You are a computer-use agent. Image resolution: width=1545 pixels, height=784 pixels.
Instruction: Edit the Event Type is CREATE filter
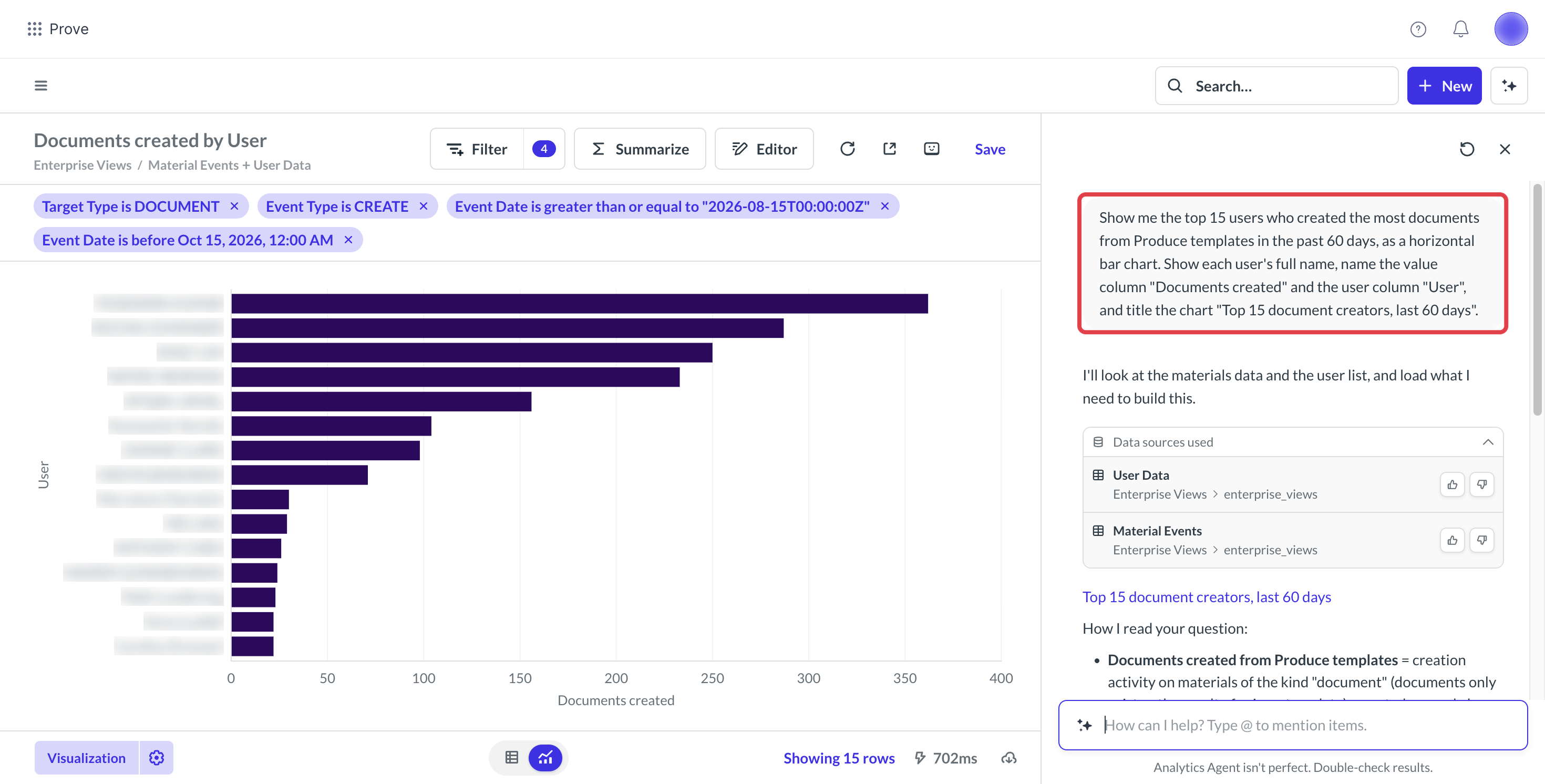pyautogui.click(x=336, y=207)
